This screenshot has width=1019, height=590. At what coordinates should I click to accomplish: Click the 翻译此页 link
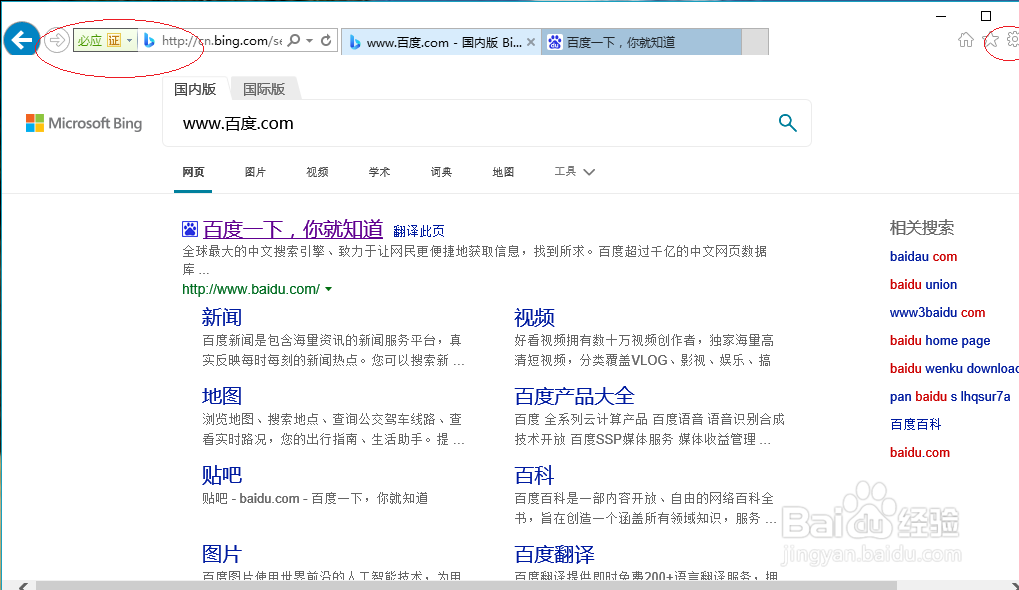pos(419,231)
